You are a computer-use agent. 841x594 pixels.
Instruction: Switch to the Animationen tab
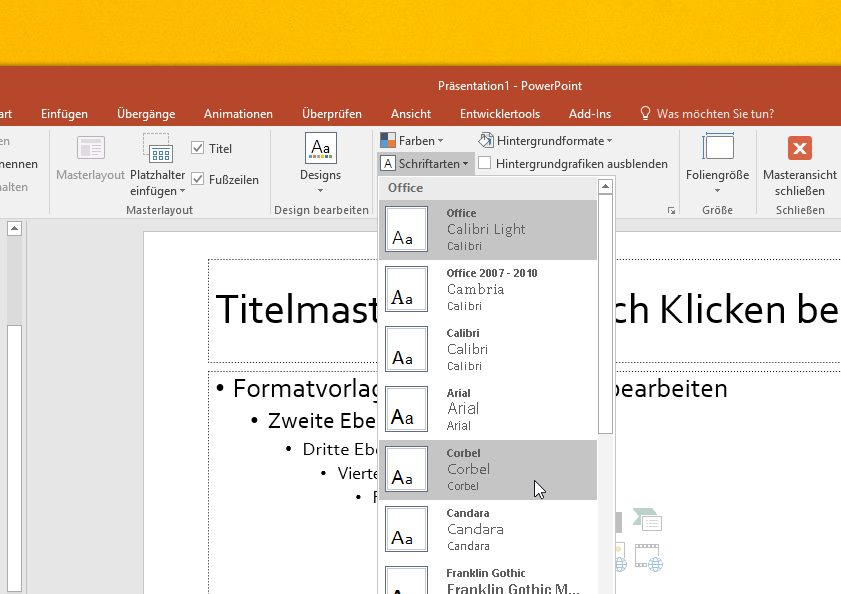(238, 114)
